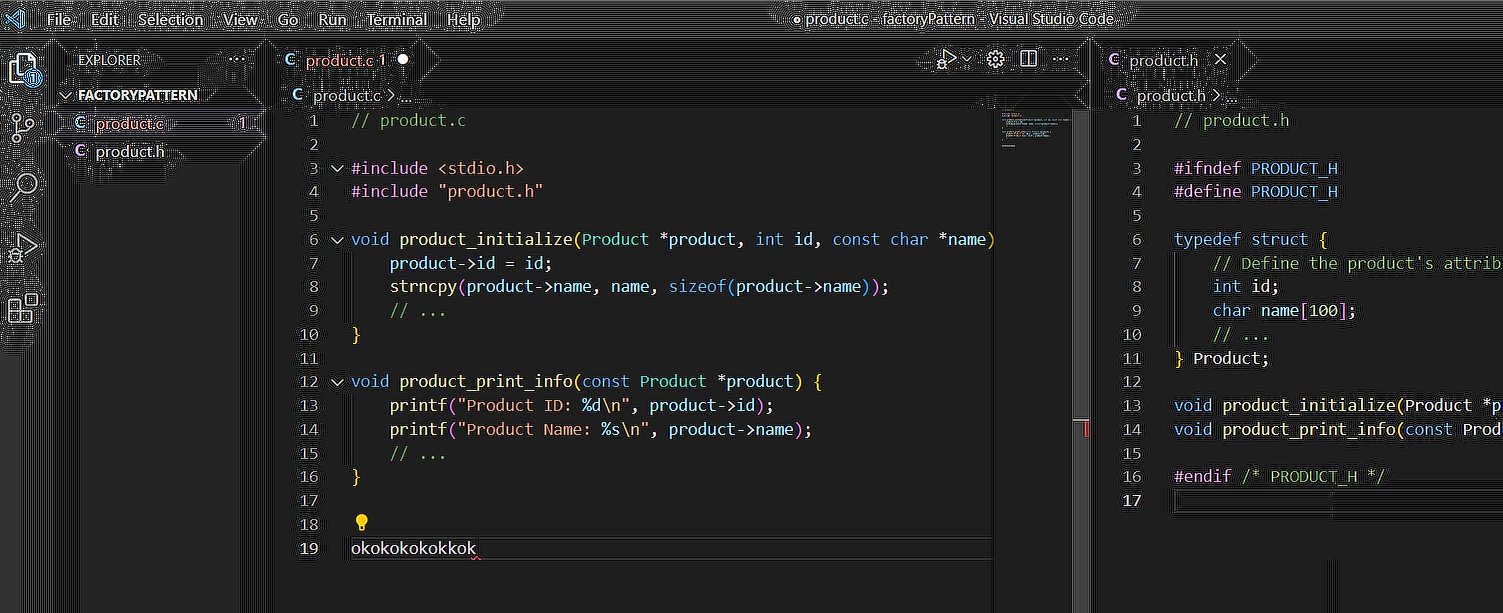Switch to the product.h tab

point(1162,60)
